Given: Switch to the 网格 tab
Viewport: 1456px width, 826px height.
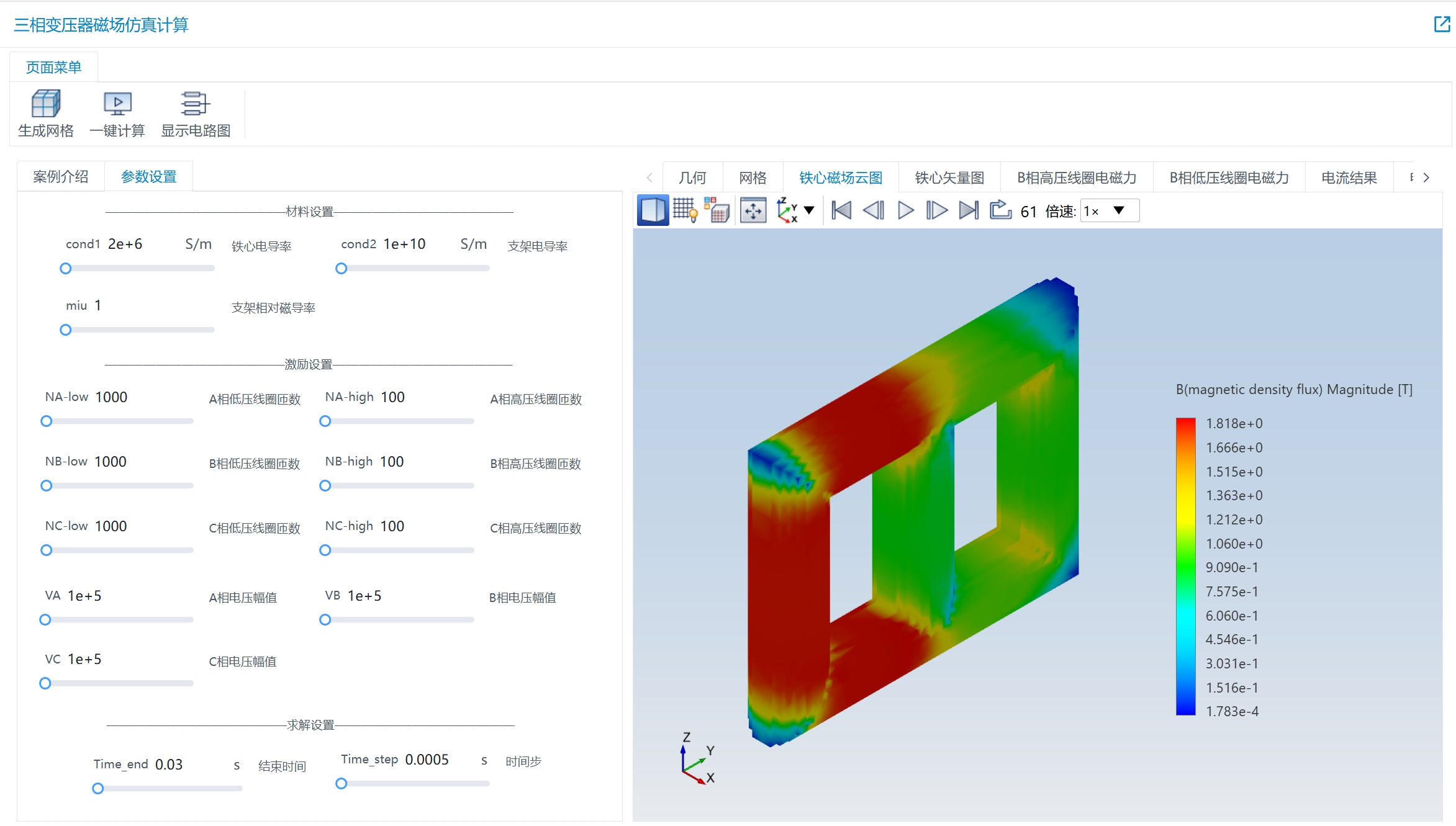Looking at the screenshot, I should pyautogui.click(x=753, y=178).
